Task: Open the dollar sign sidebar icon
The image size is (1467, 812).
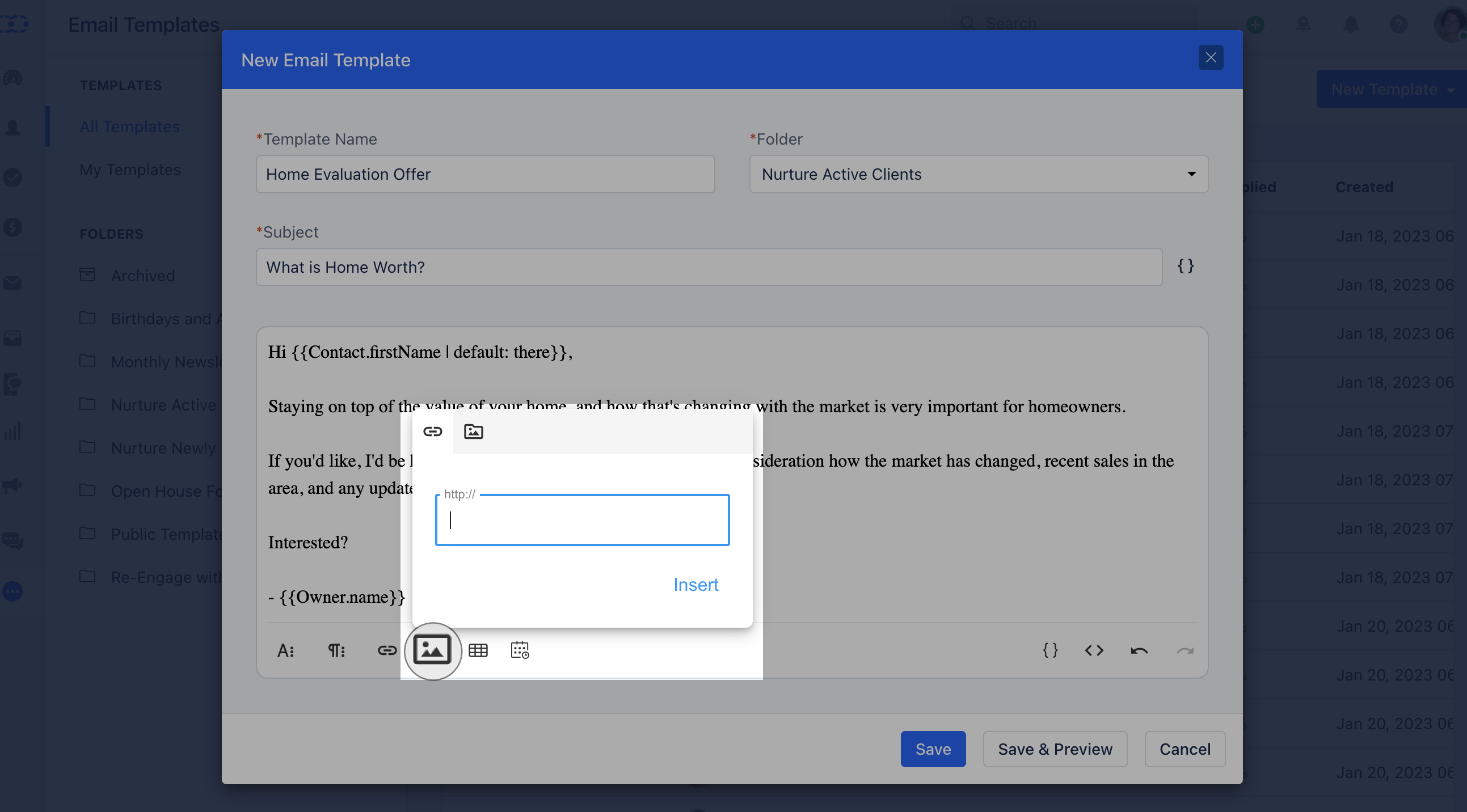Action: pyautogui.click(x=12, y=227)
